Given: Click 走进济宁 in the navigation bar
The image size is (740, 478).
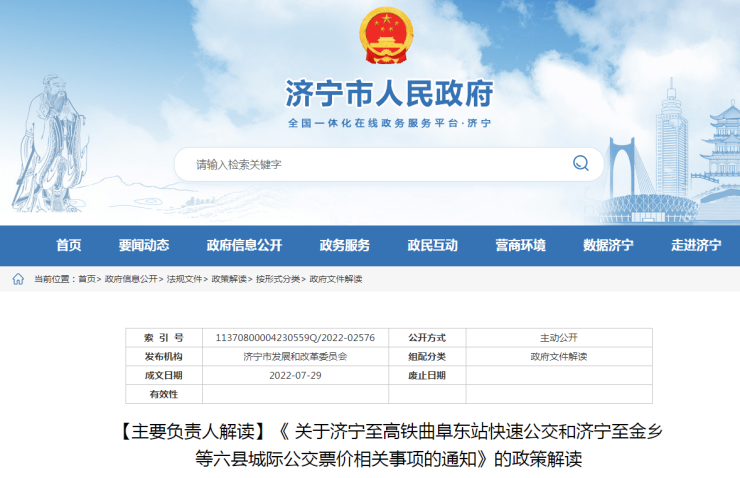Looking at the screenshot, I should 696,246.
